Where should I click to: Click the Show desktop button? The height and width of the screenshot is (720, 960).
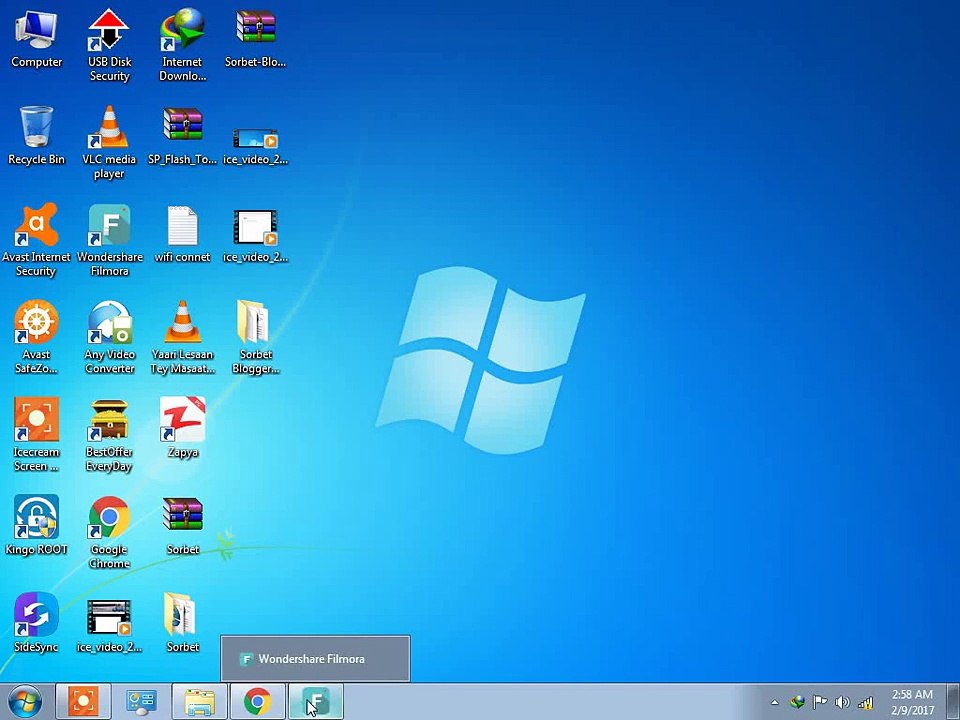click(x=954, y=702)
